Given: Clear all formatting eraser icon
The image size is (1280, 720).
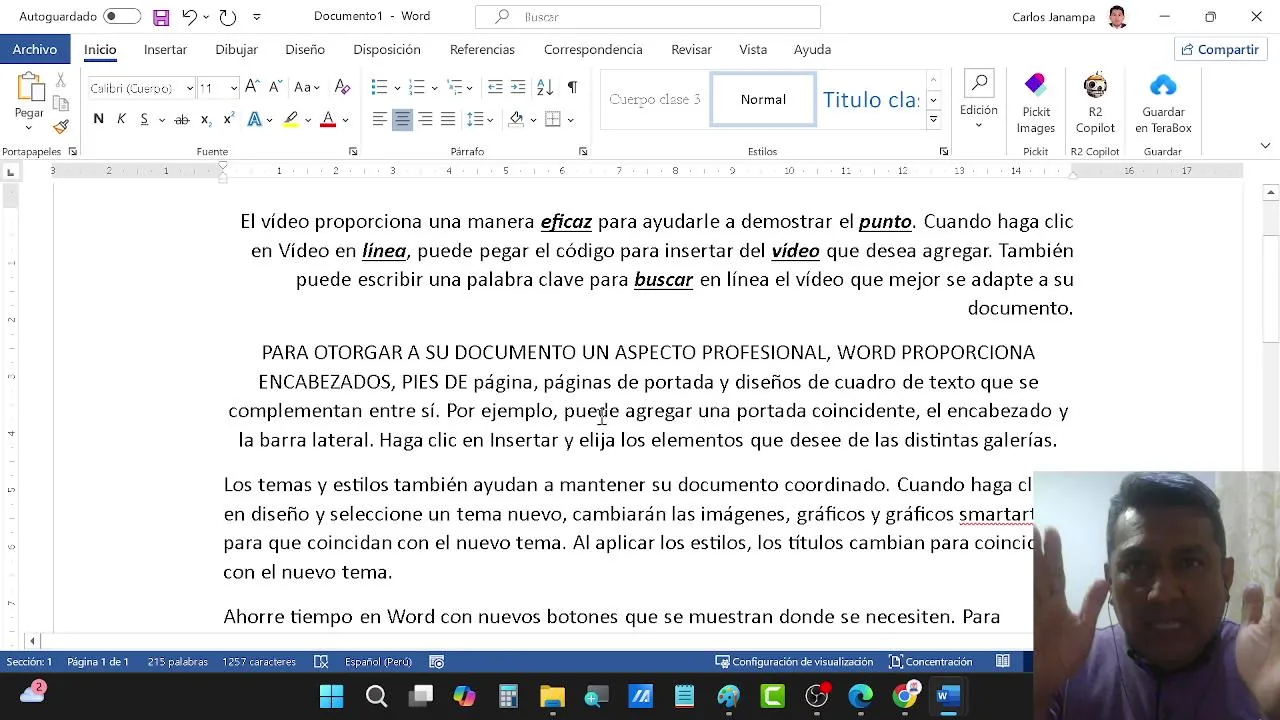Looking at the screenshot, I should (x=342, y=88).
